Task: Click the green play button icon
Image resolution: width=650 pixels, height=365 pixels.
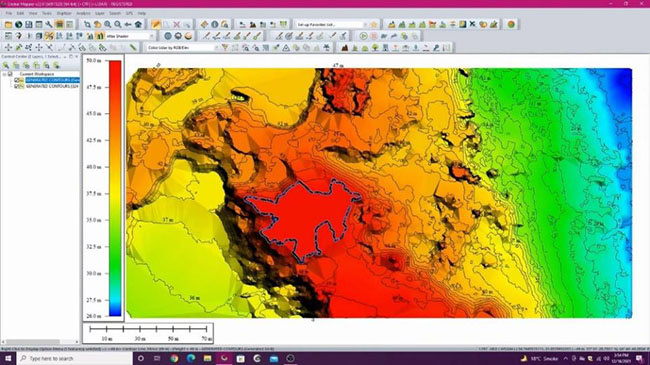Action: click(363, 36)
